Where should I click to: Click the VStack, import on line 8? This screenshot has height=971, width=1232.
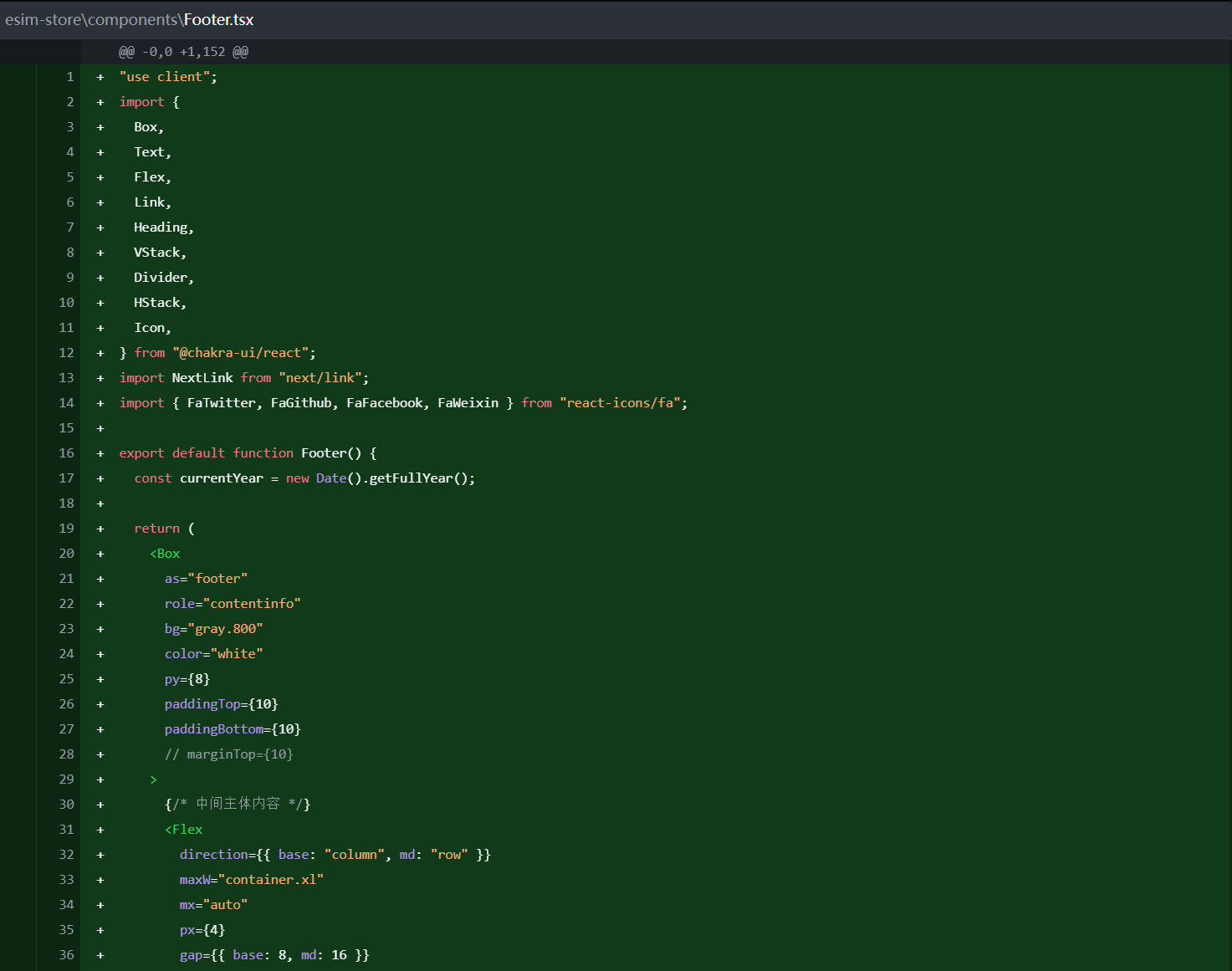click(160, 253)
